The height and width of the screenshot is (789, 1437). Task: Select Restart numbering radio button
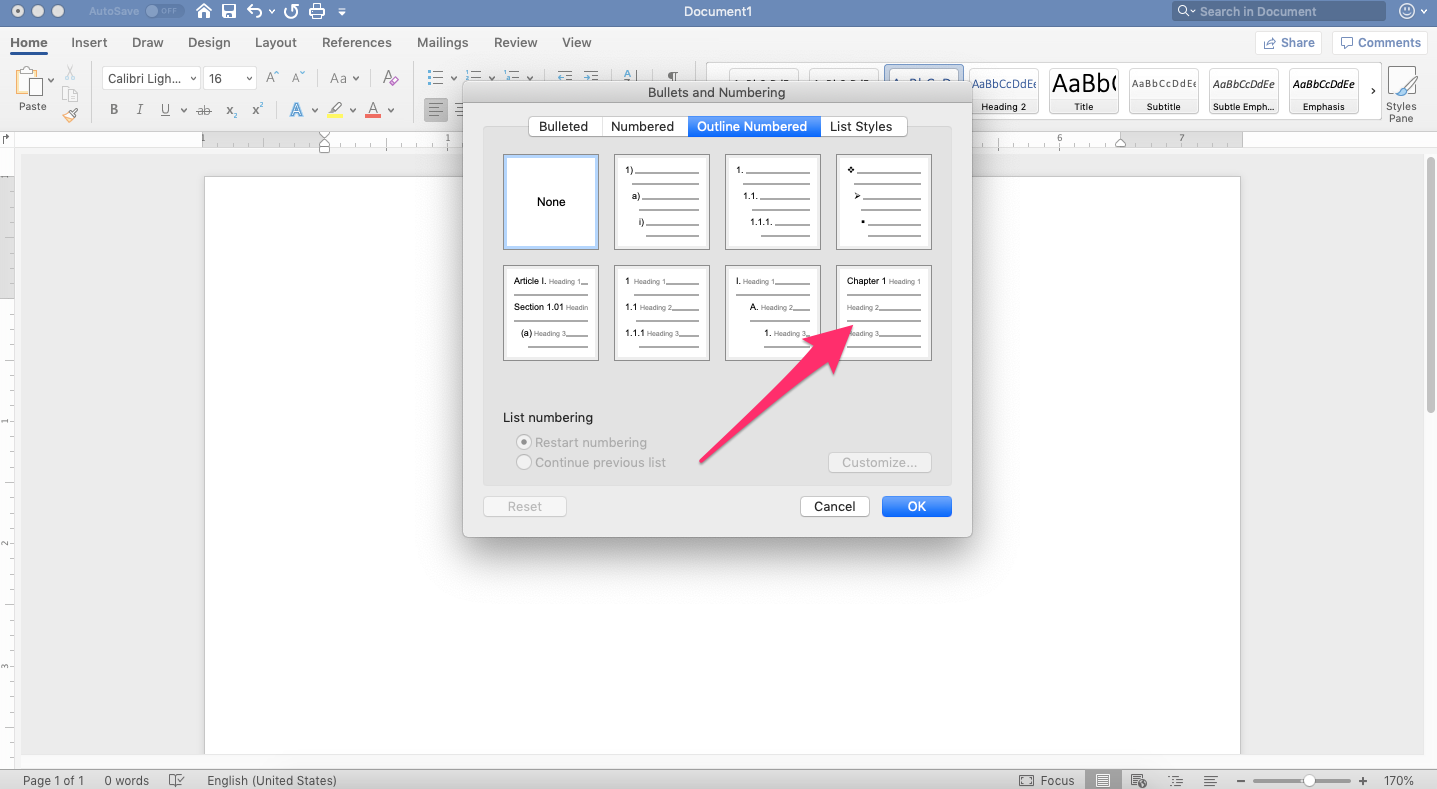pos(523,442)
